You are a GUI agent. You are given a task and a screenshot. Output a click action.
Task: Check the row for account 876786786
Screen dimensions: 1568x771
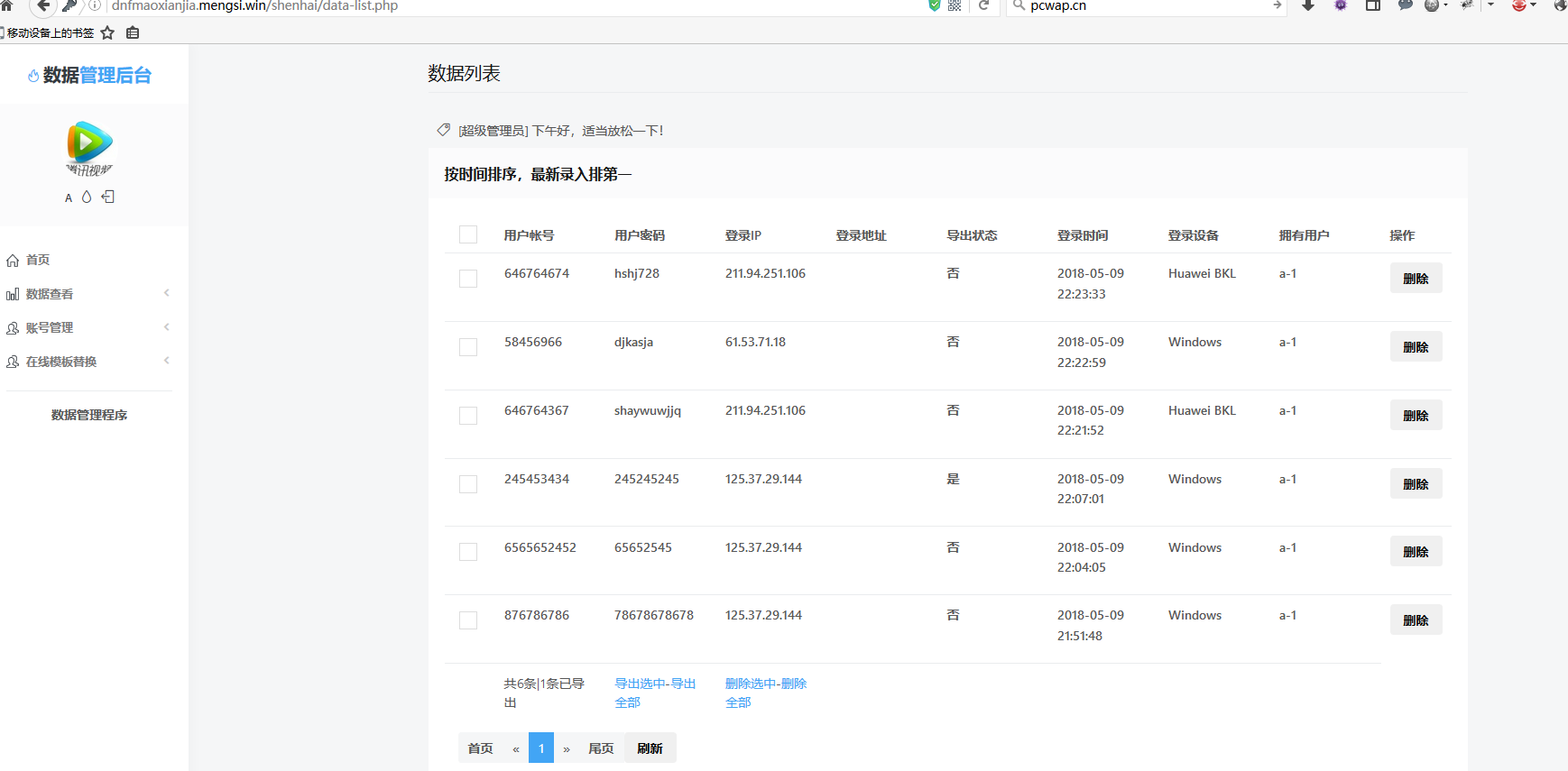point(468,620)
